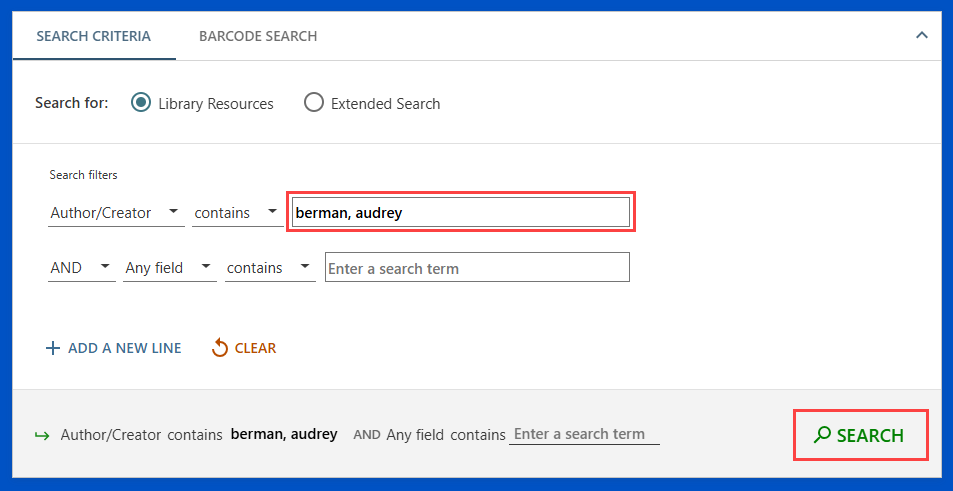Click the second row's search term box
The width and height of the screenshot is (953, 491).
click(x=477, y=268)
